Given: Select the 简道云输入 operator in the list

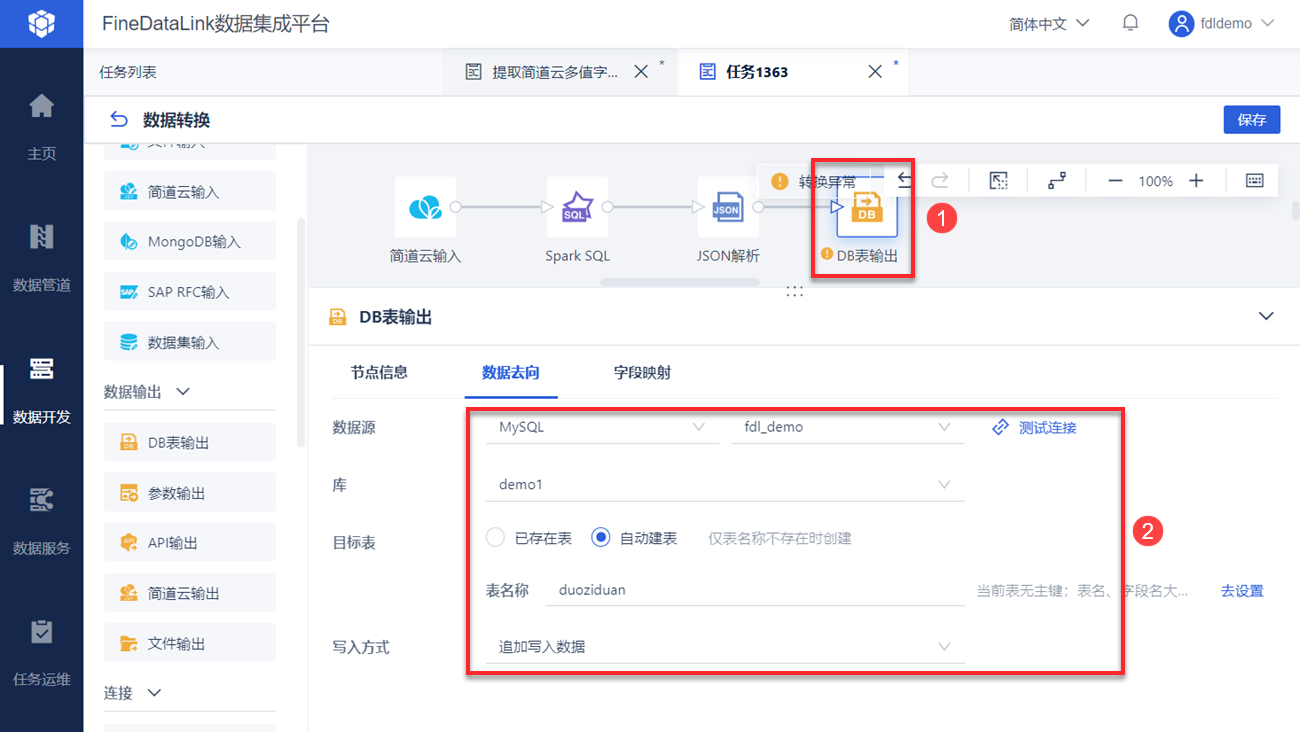Looking at the screenshot, I should coord(189,191).
